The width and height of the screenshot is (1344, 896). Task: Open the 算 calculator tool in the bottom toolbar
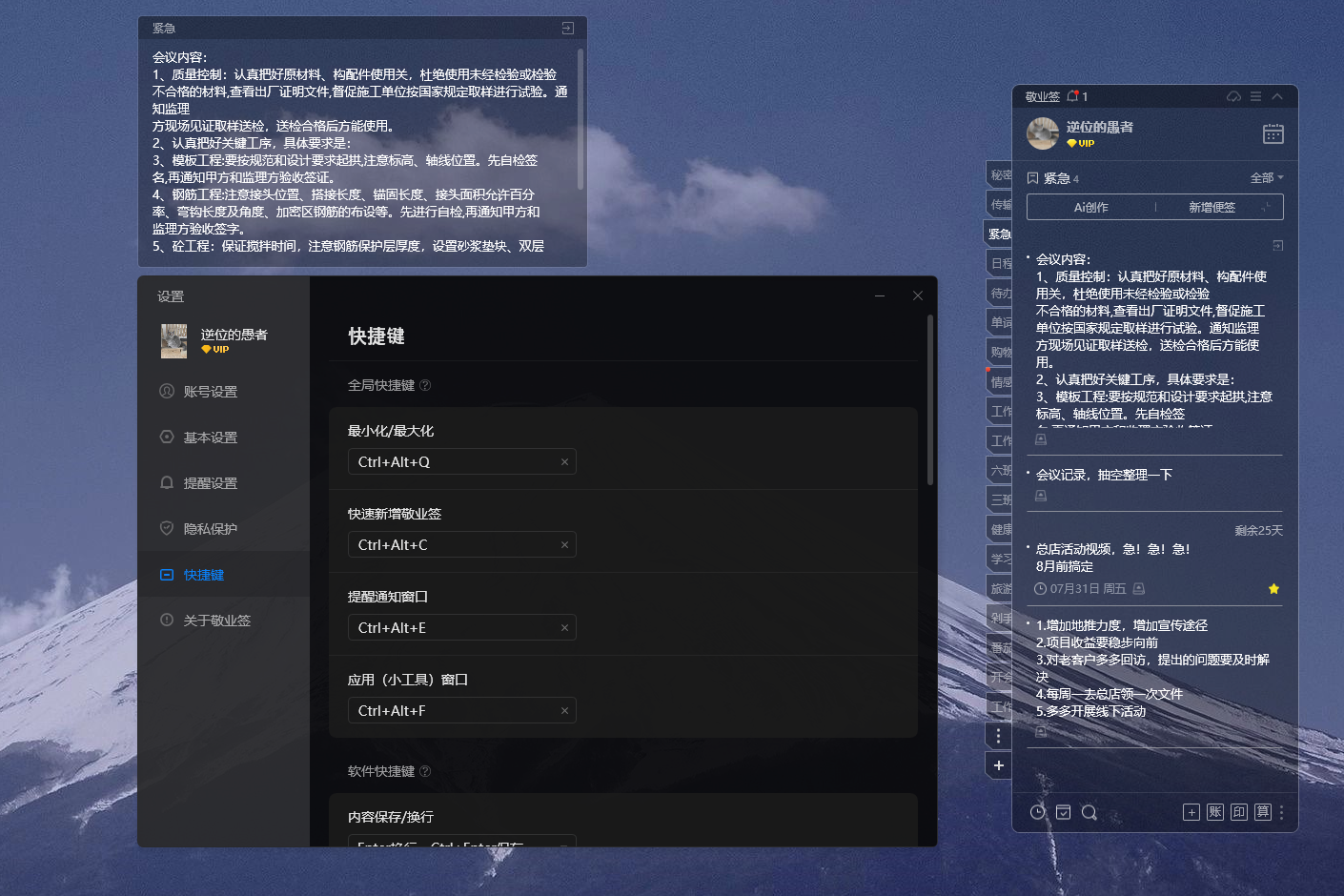[x=1263, y=812]
